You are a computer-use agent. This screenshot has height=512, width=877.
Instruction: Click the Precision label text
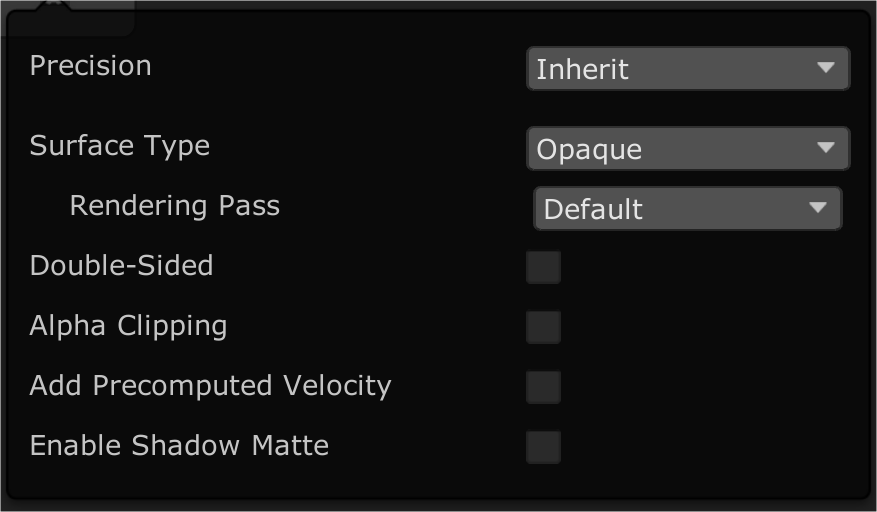[x=90, y=66]
